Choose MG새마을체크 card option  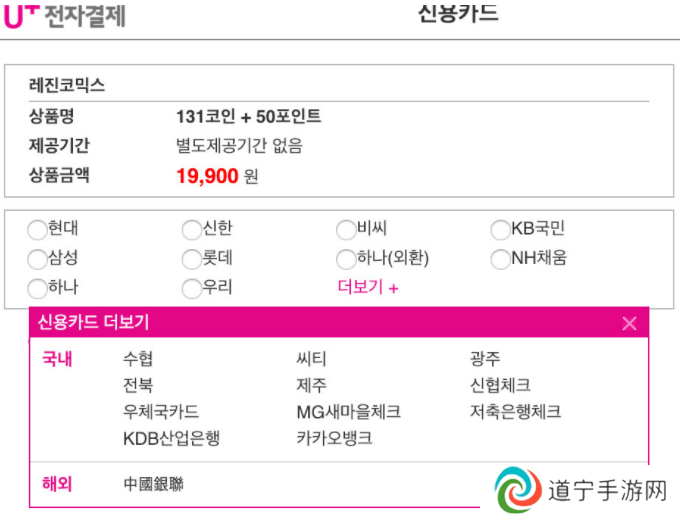coord(349,412)
